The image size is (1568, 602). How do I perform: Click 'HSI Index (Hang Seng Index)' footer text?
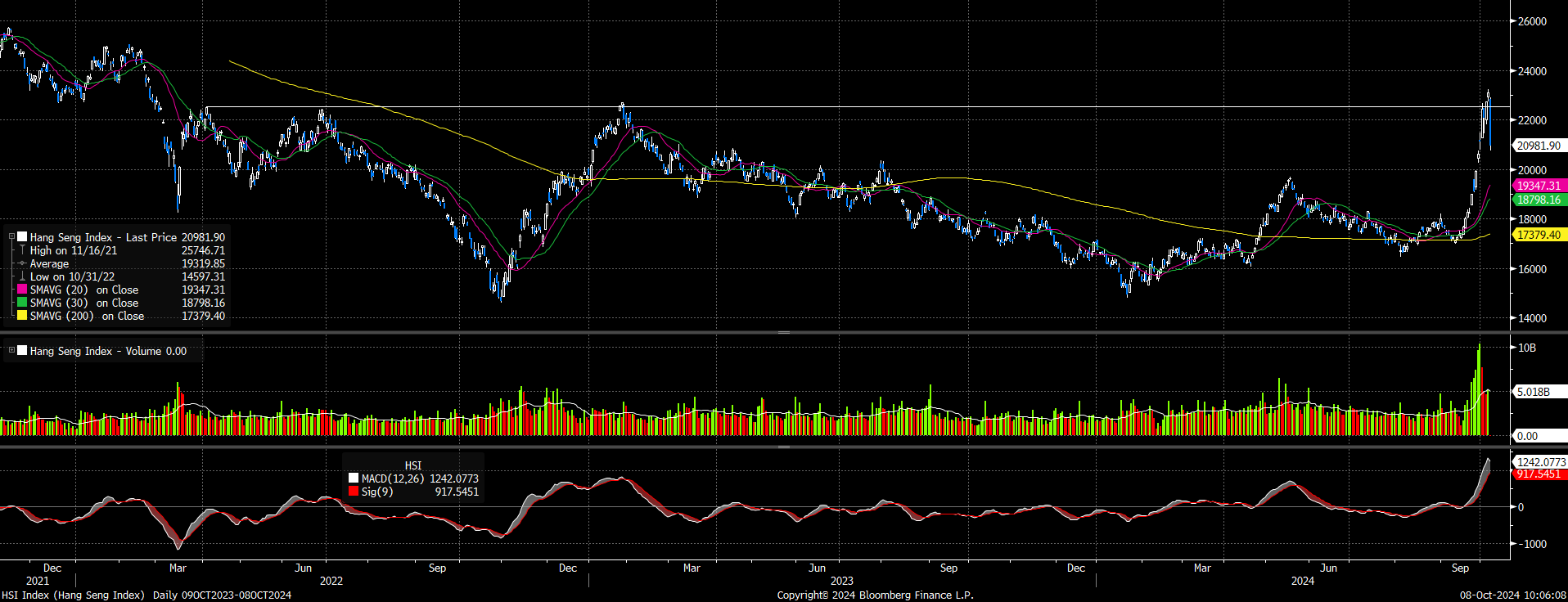point(73,595)
